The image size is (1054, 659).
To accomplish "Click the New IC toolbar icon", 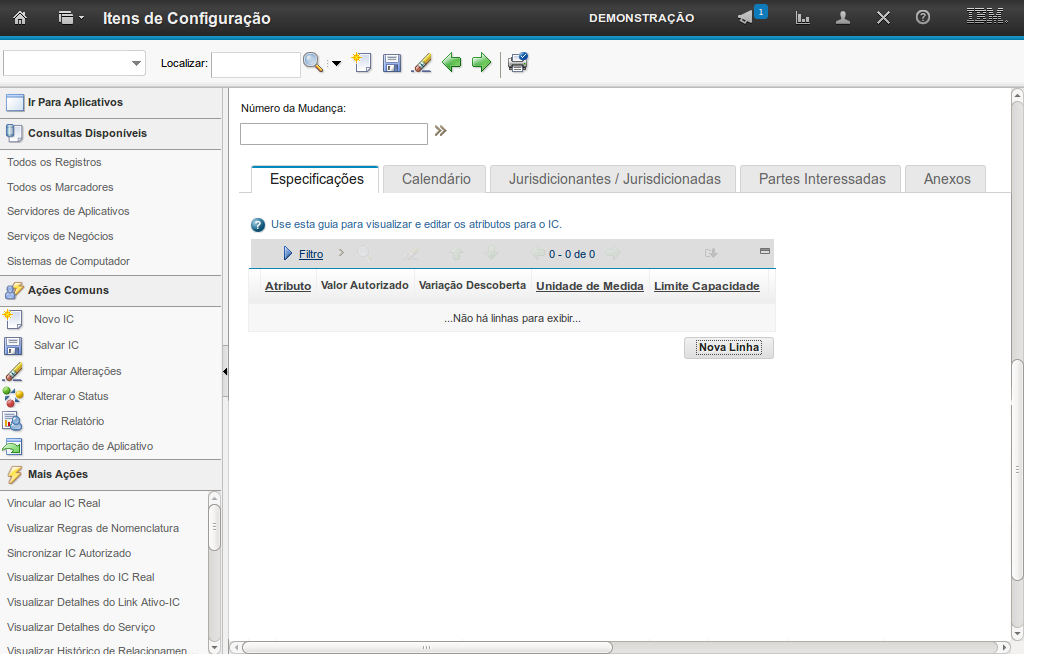I will tap(362, 63).
